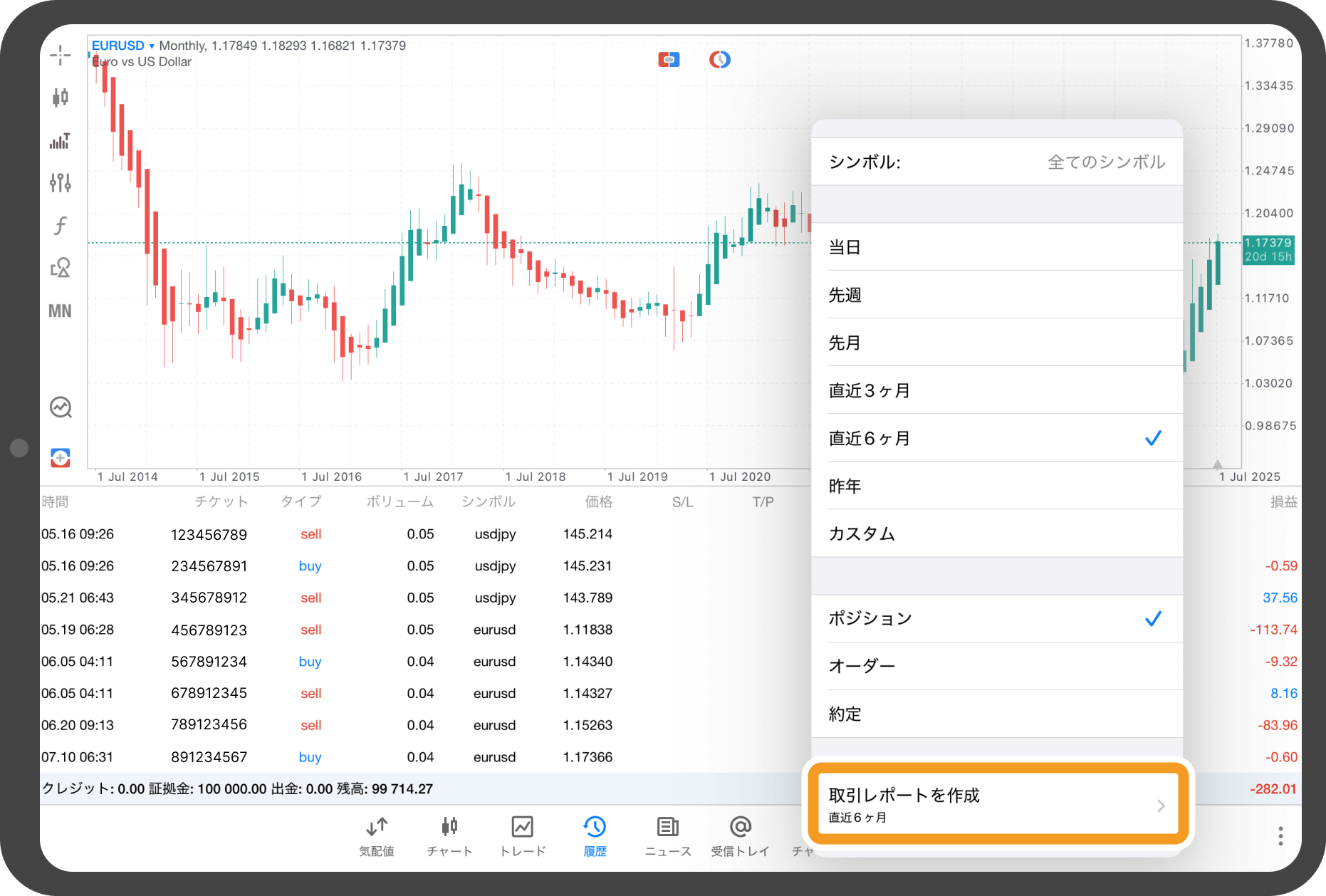Switch to the チャート tab
The height and width of the screenshot is (896, 1326).
click(x=449, y=835)
